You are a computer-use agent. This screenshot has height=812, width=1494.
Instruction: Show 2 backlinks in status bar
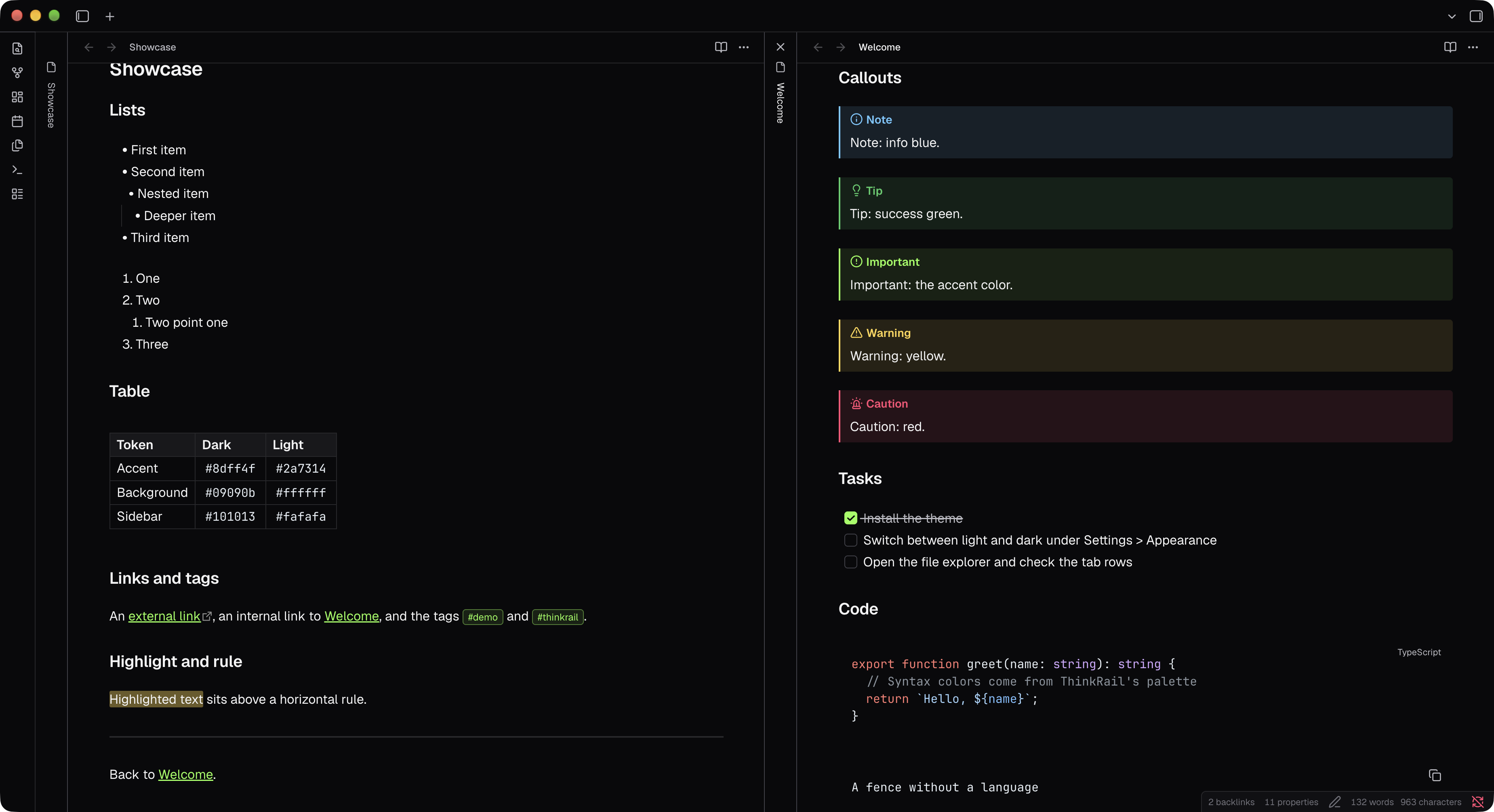[x=1231, y=802]
